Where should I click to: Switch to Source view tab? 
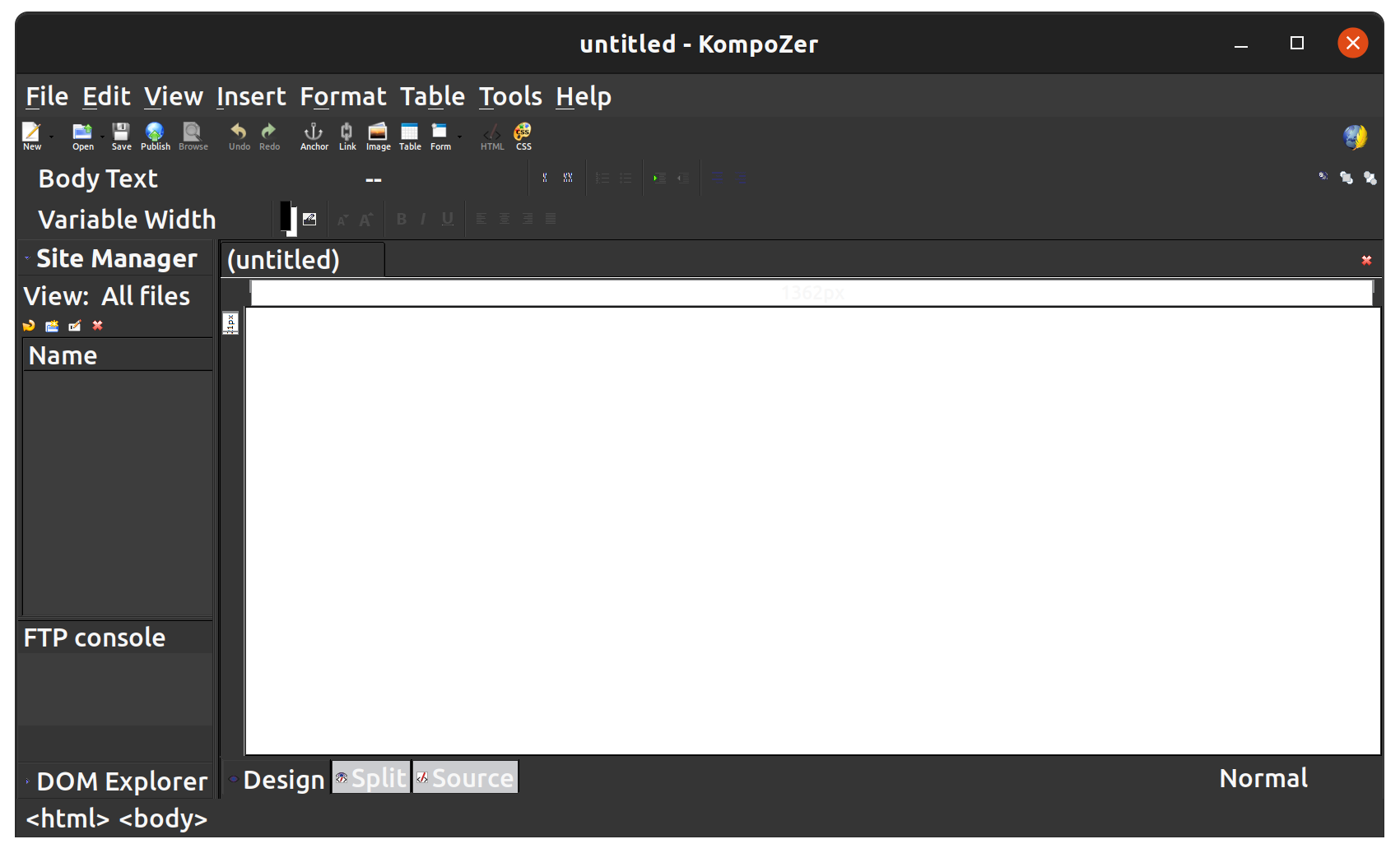(465, 778)
